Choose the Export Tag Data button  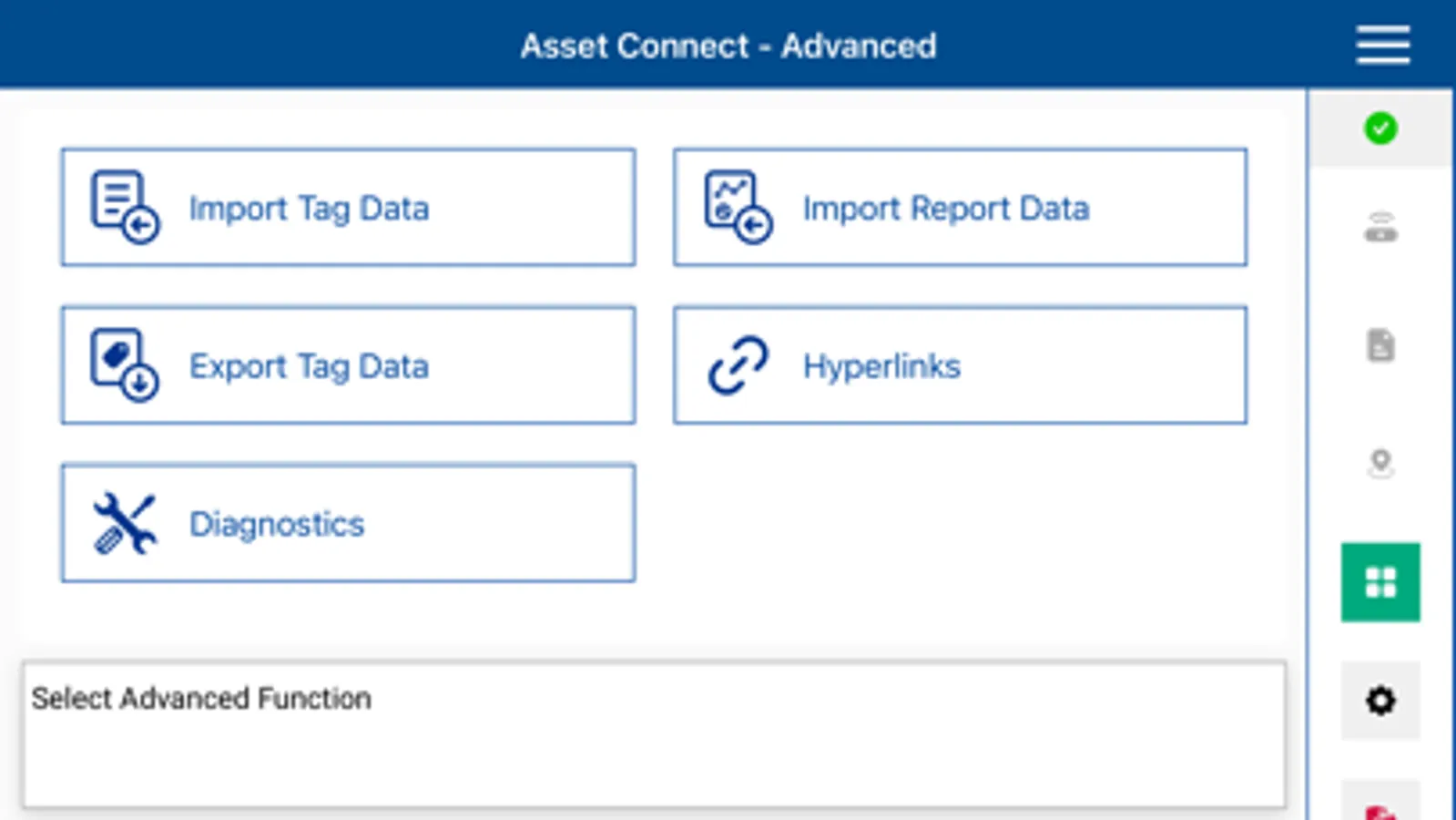point(348,365)
